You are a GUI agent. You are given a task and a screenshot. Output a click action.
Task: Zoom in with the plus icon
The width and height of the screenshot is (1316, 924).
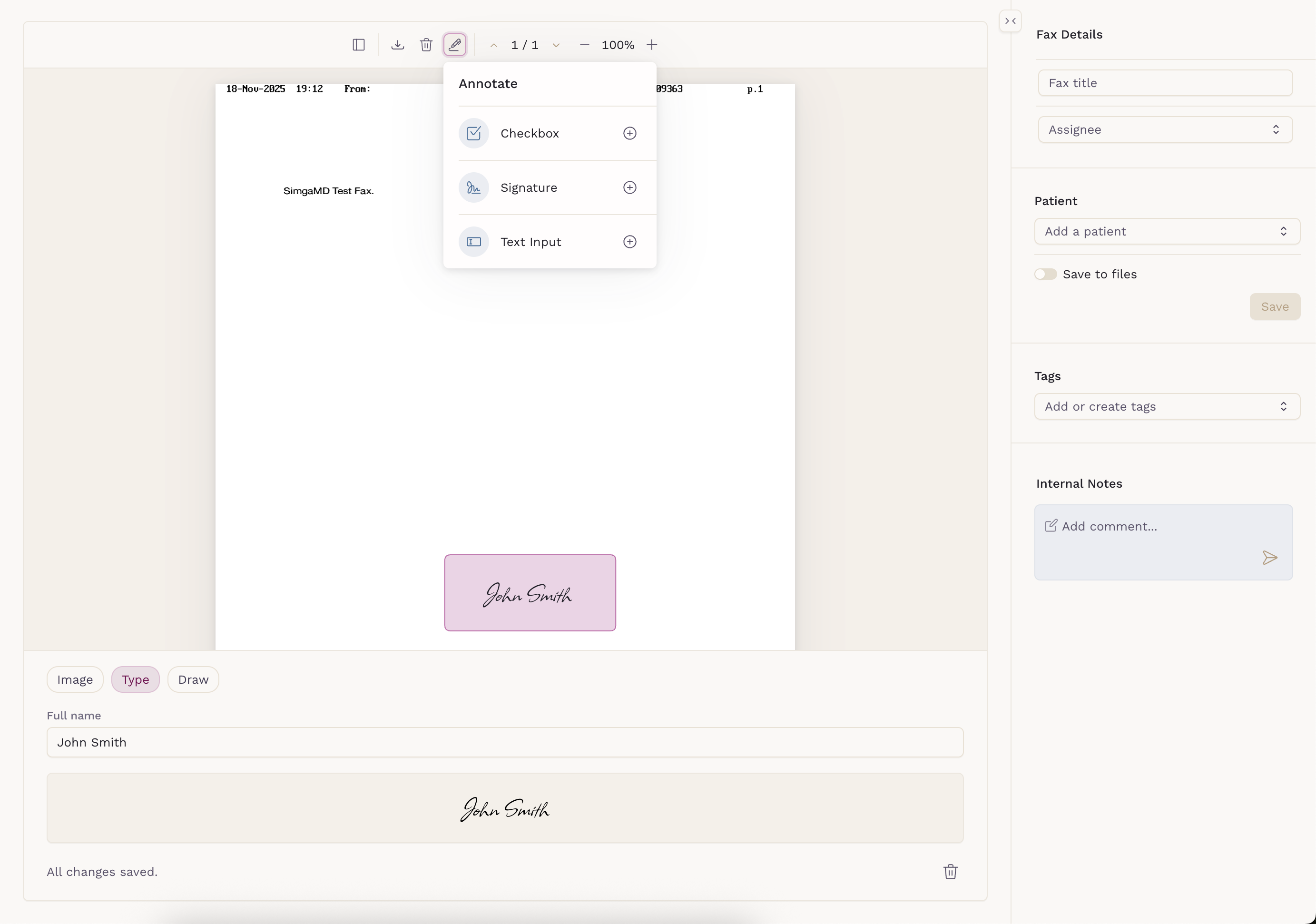[x=652, y=45]
